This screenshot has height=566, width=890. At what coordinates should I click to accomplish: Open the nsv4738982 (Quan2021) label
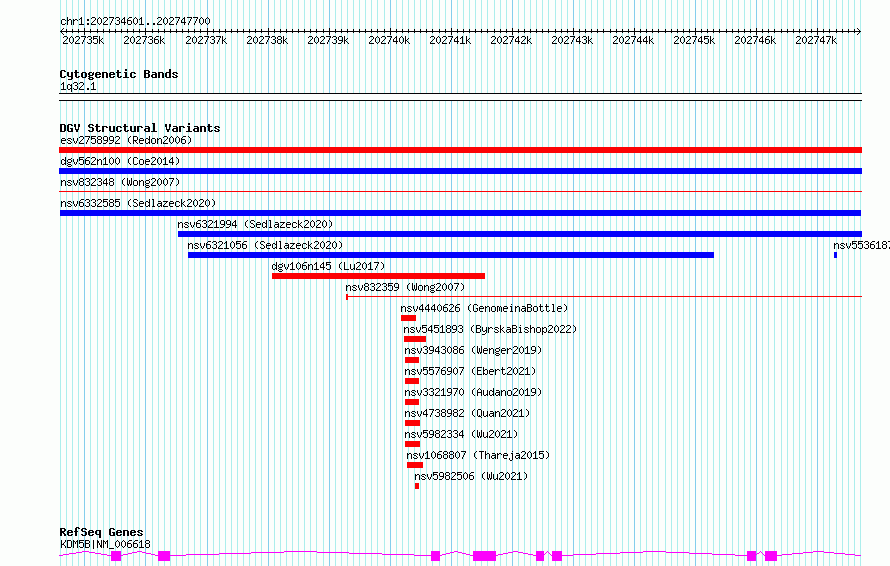click(467, 413)
